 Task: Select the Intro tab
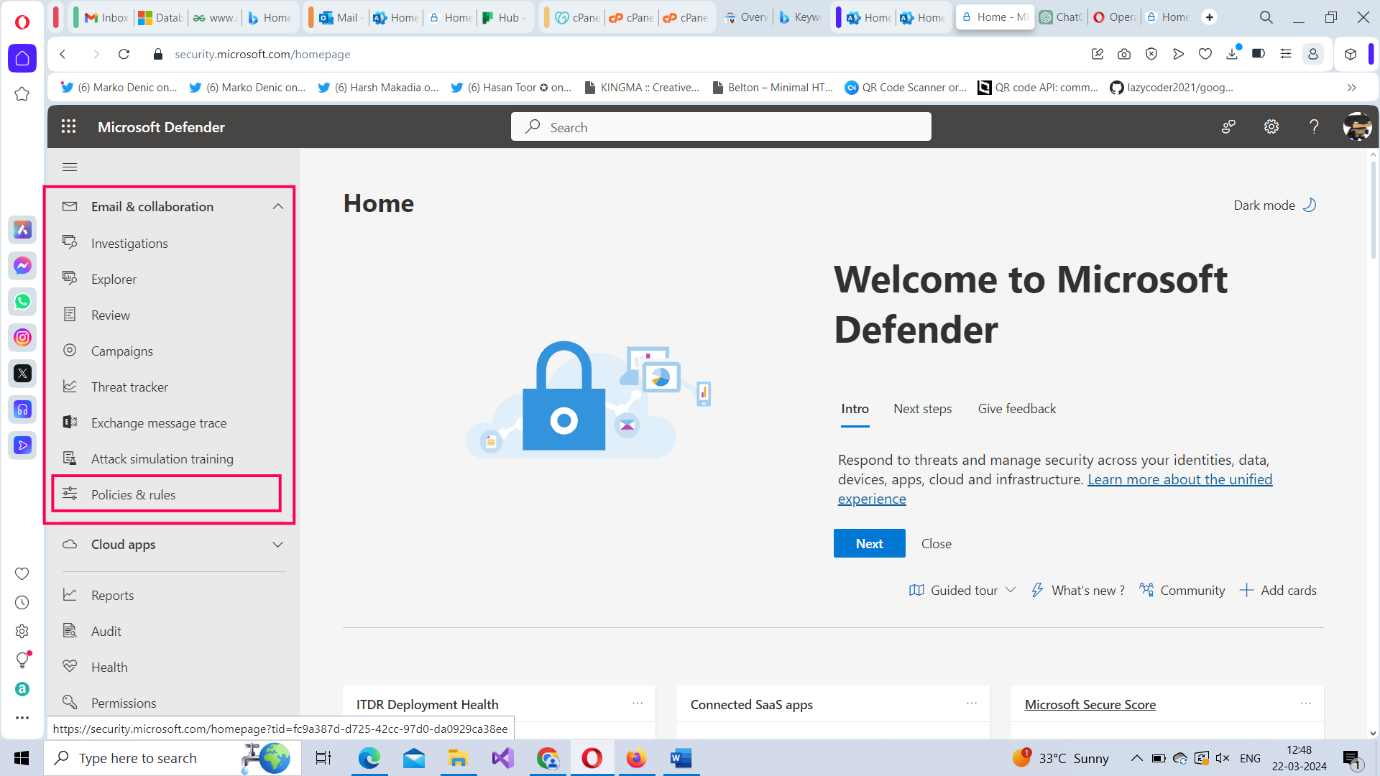coord(855,409)
